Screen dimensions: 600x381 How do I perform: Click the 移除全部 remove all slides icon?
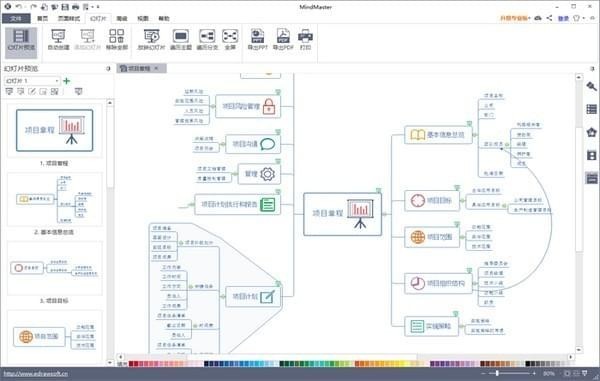pyautogui.click(x=117, y=40)
